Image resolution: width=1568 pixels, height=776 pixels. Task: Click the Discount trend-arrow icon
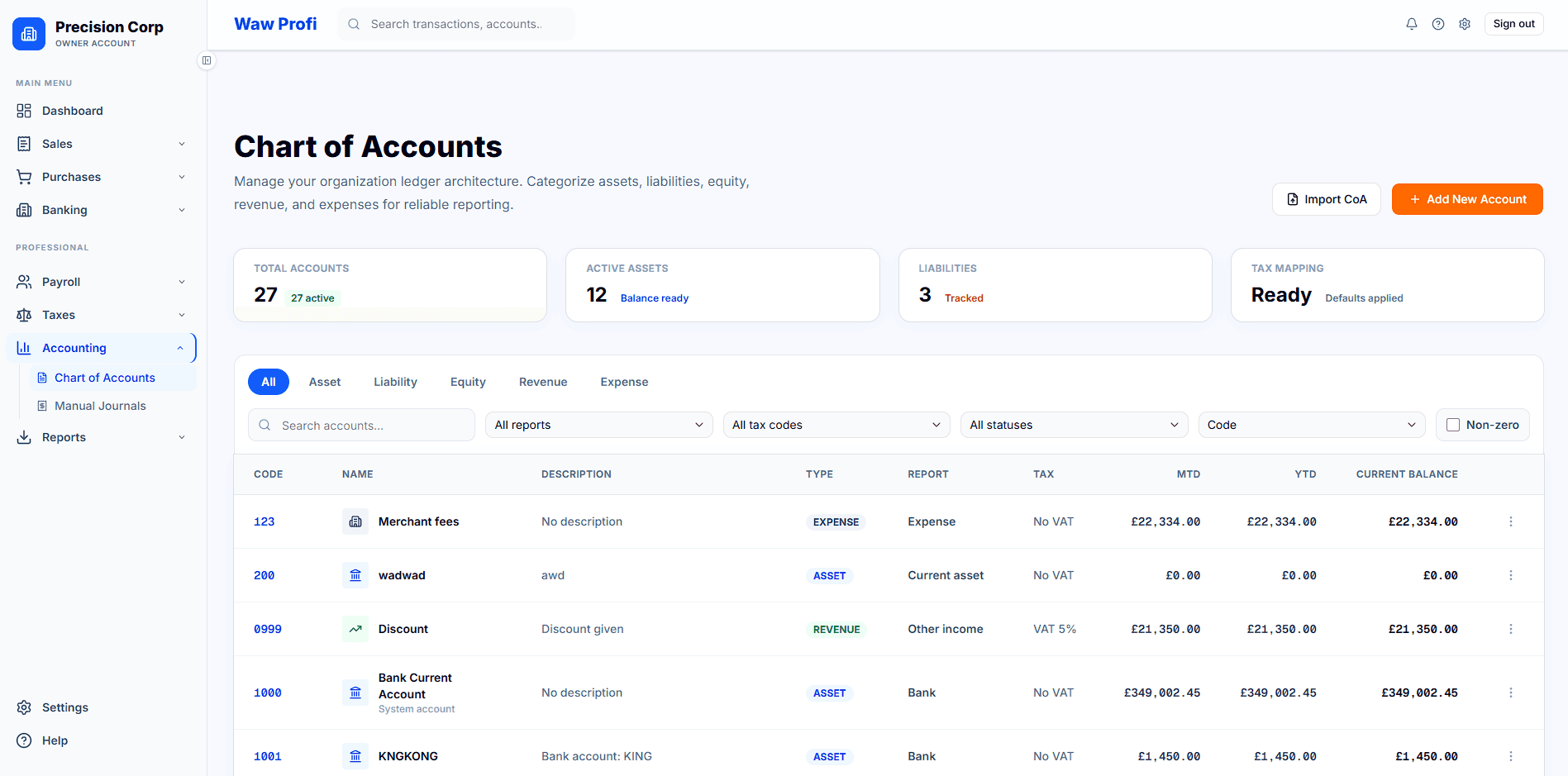(355, 629)
